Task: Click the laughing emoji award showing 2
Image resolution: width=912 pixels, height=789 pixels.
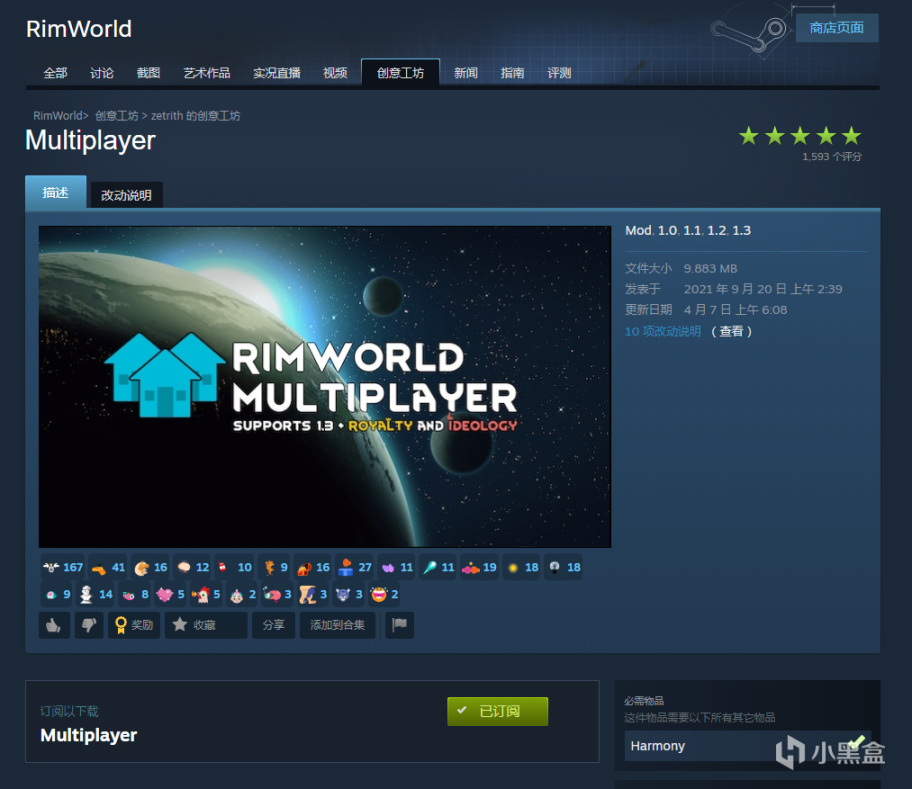Action: tap(384, 594)
